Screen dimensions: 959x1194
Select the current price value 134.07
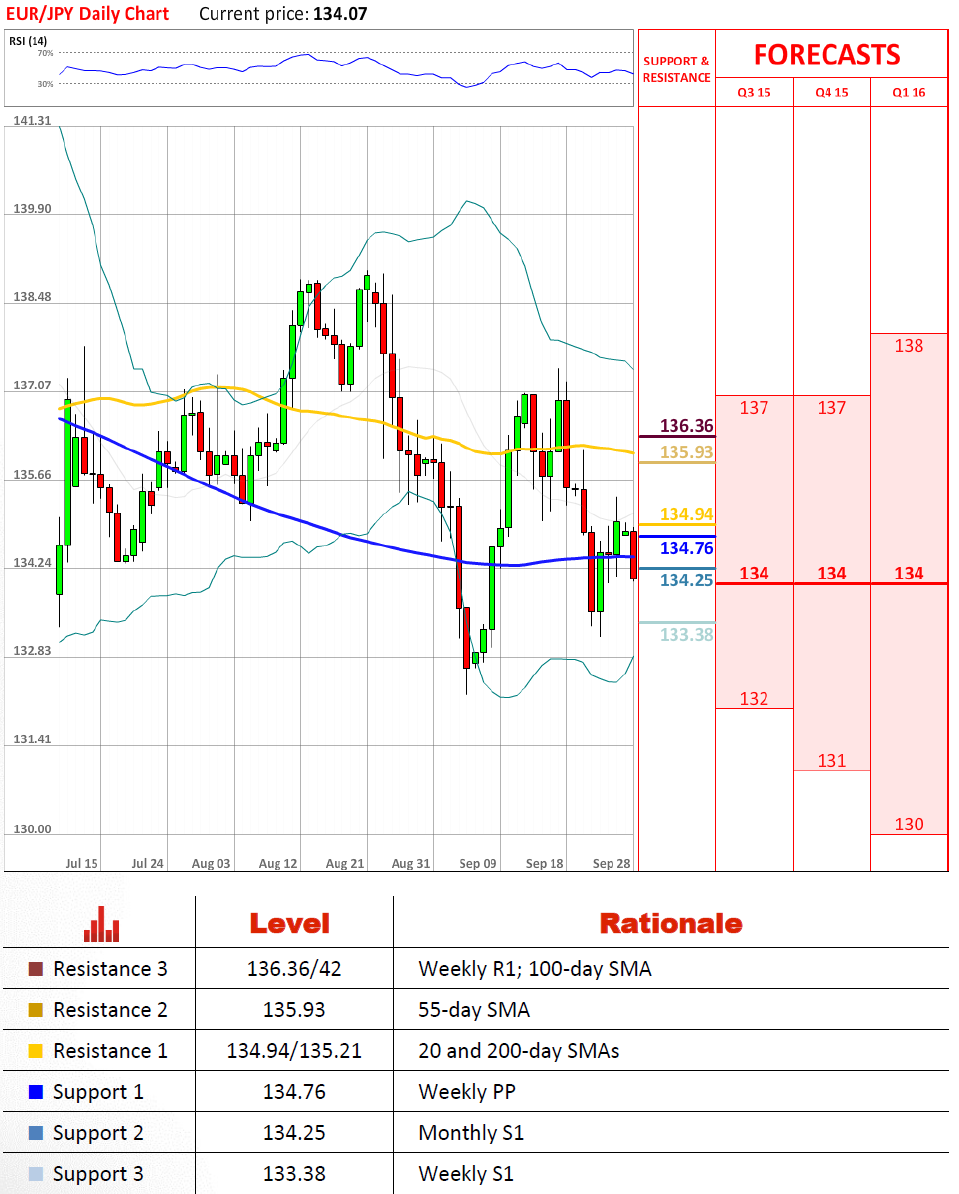[340, 14]
